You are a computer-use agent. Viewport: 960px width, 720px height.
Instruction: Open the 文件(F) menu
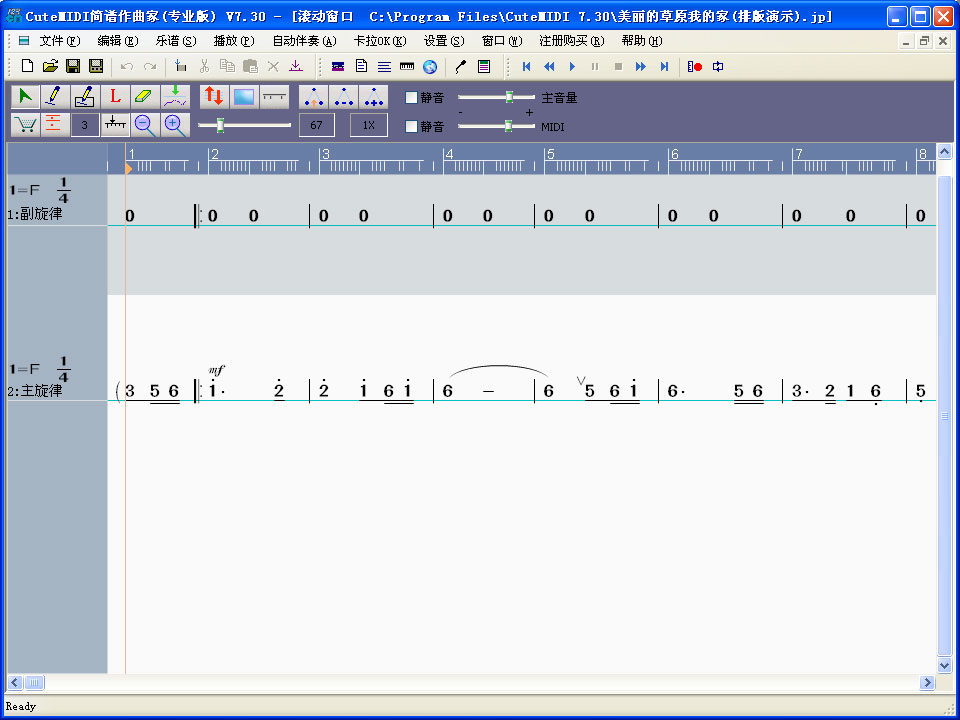click(x=59, y=41)
